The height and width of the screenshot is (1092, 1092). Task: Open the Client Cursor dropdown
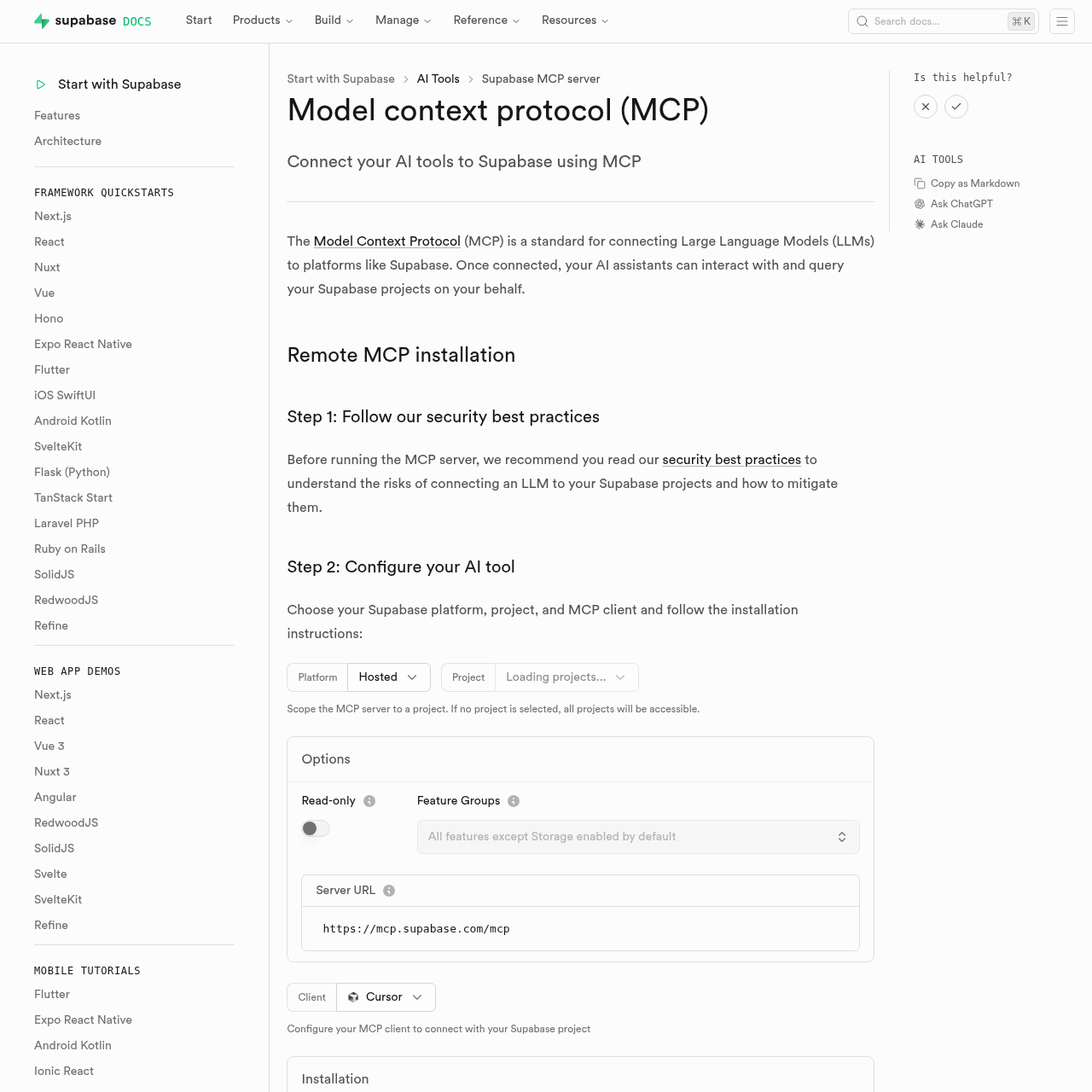[386, 996]
